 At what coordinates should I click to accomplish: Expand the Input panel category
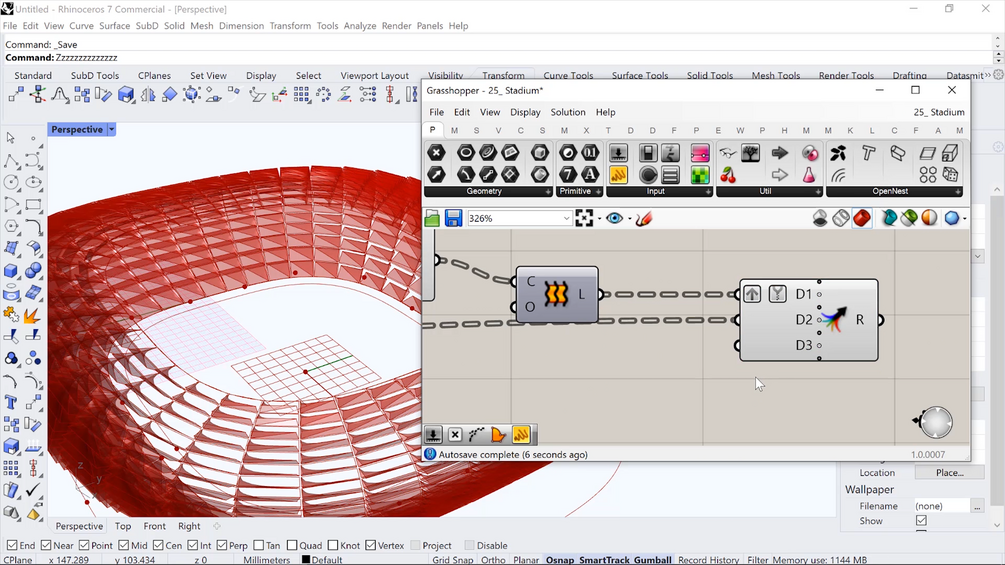coord(708,192)
